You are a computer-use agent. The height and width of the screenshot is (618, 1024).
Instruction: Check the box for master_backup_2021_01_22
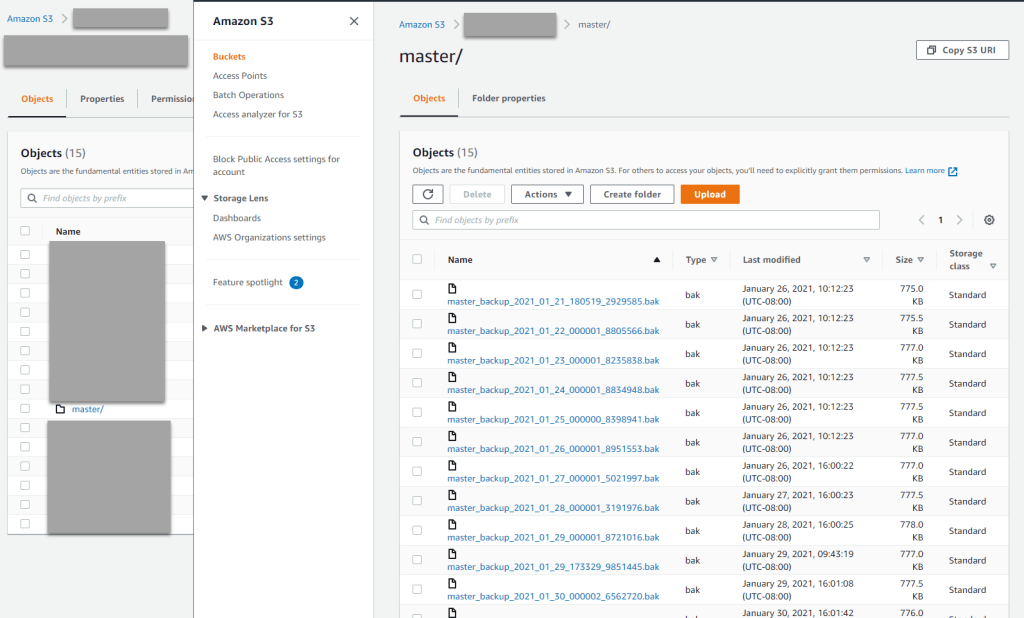point(419,324)
